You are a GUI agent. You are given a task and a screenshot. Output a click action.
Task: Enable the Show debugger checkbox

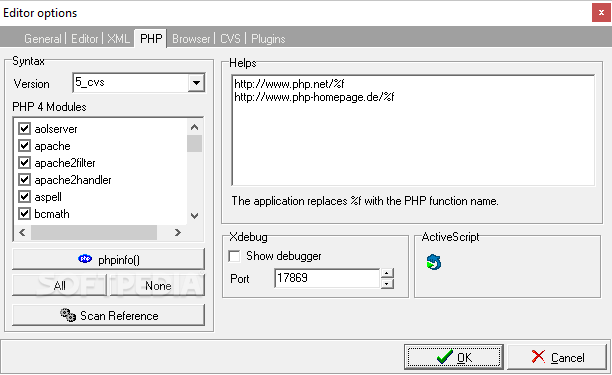click(x=235, y=256)
